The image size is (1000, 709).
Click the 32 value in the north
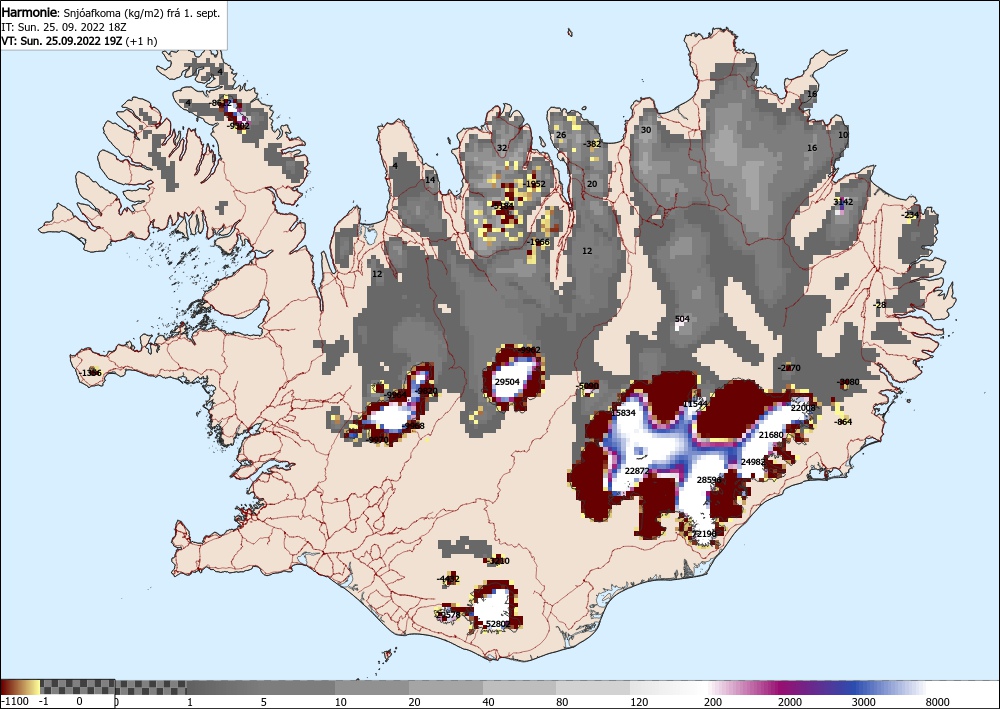(x=502, y=148)
